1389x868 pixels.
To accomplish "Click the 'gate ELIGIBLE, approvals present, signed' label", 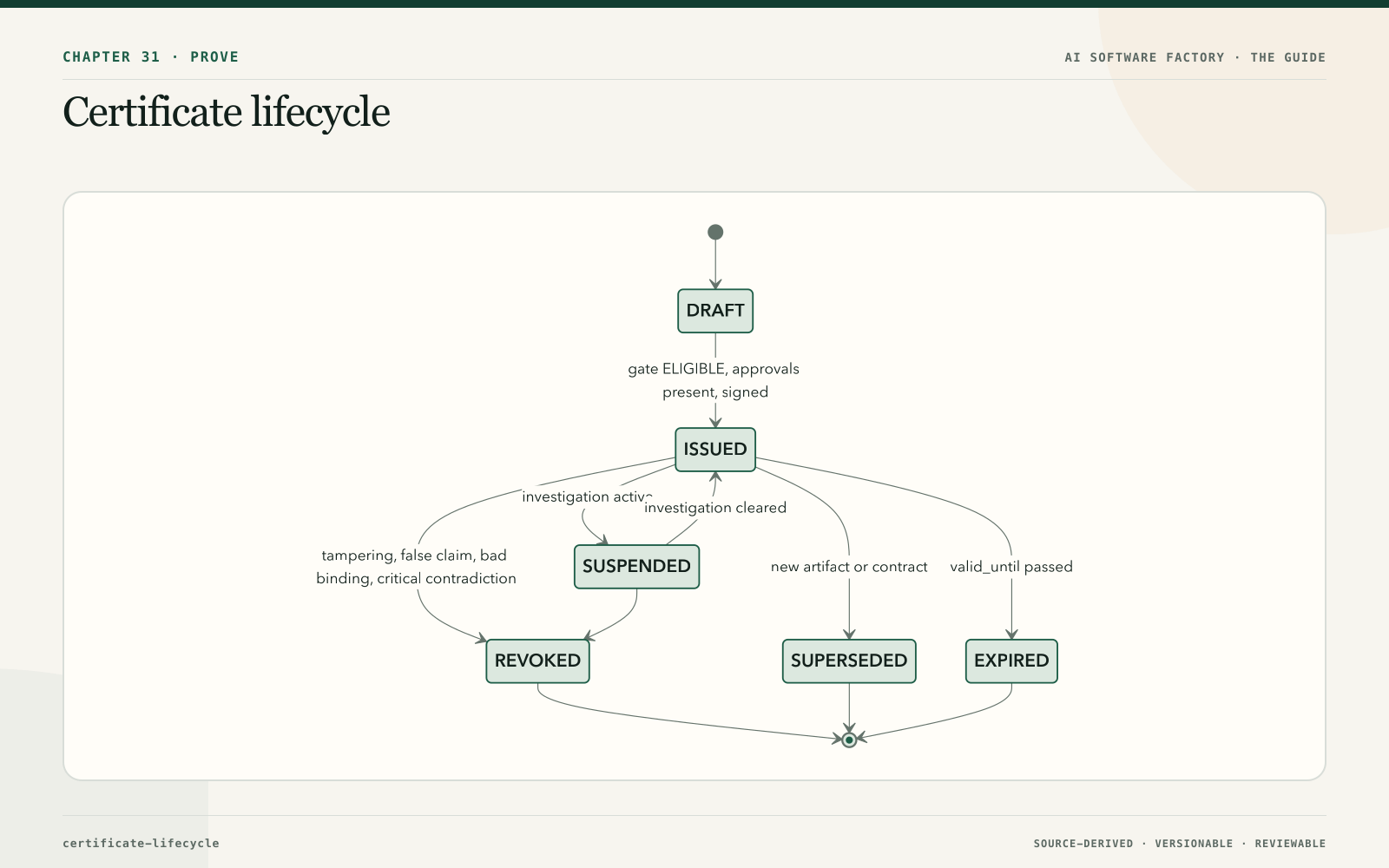I will (x=714, y=380).
